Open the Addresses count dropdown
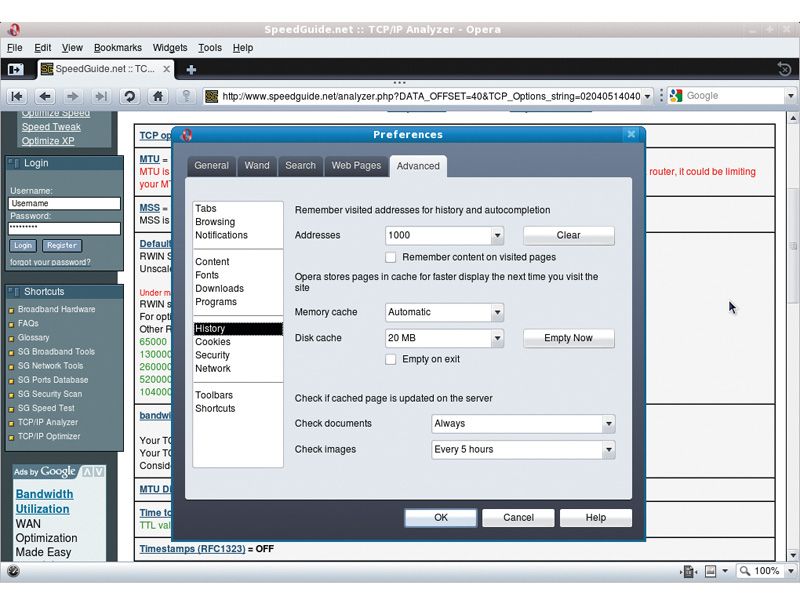800x600 pixels. coord(497,235)
